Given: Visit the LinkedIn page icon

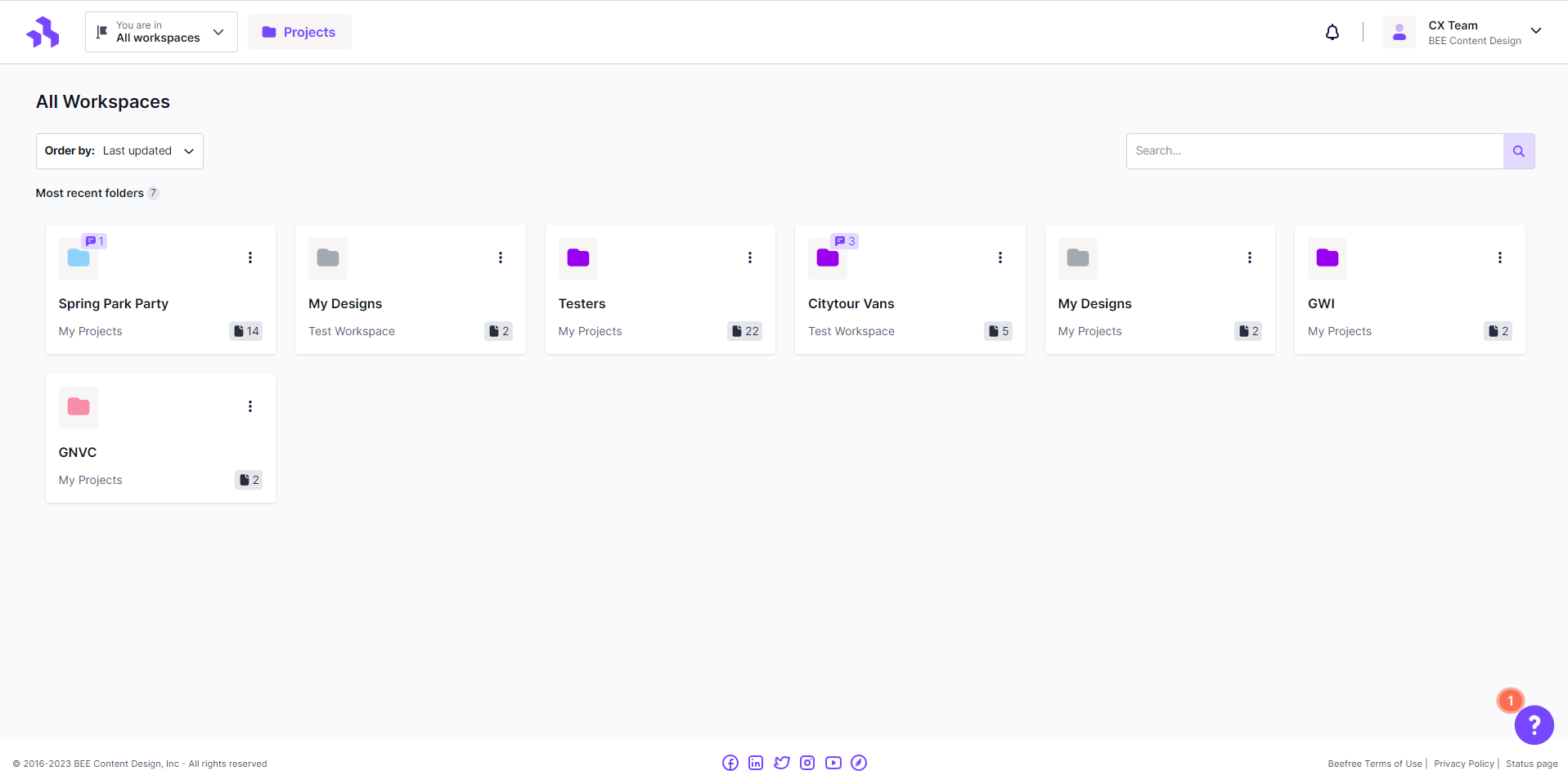Looking at the screenshot, I should pyautogui.click(x=756, y=763).
